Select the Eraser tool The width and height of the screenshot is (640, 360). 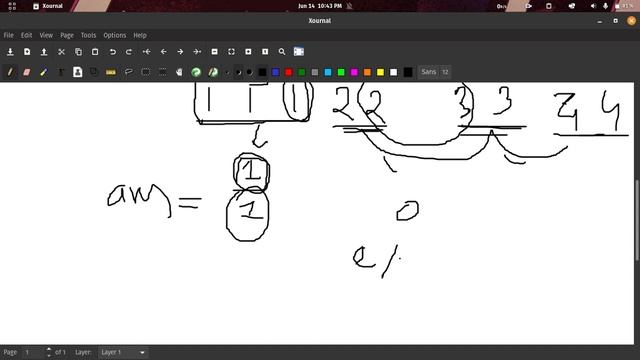(x=27, y=72)
